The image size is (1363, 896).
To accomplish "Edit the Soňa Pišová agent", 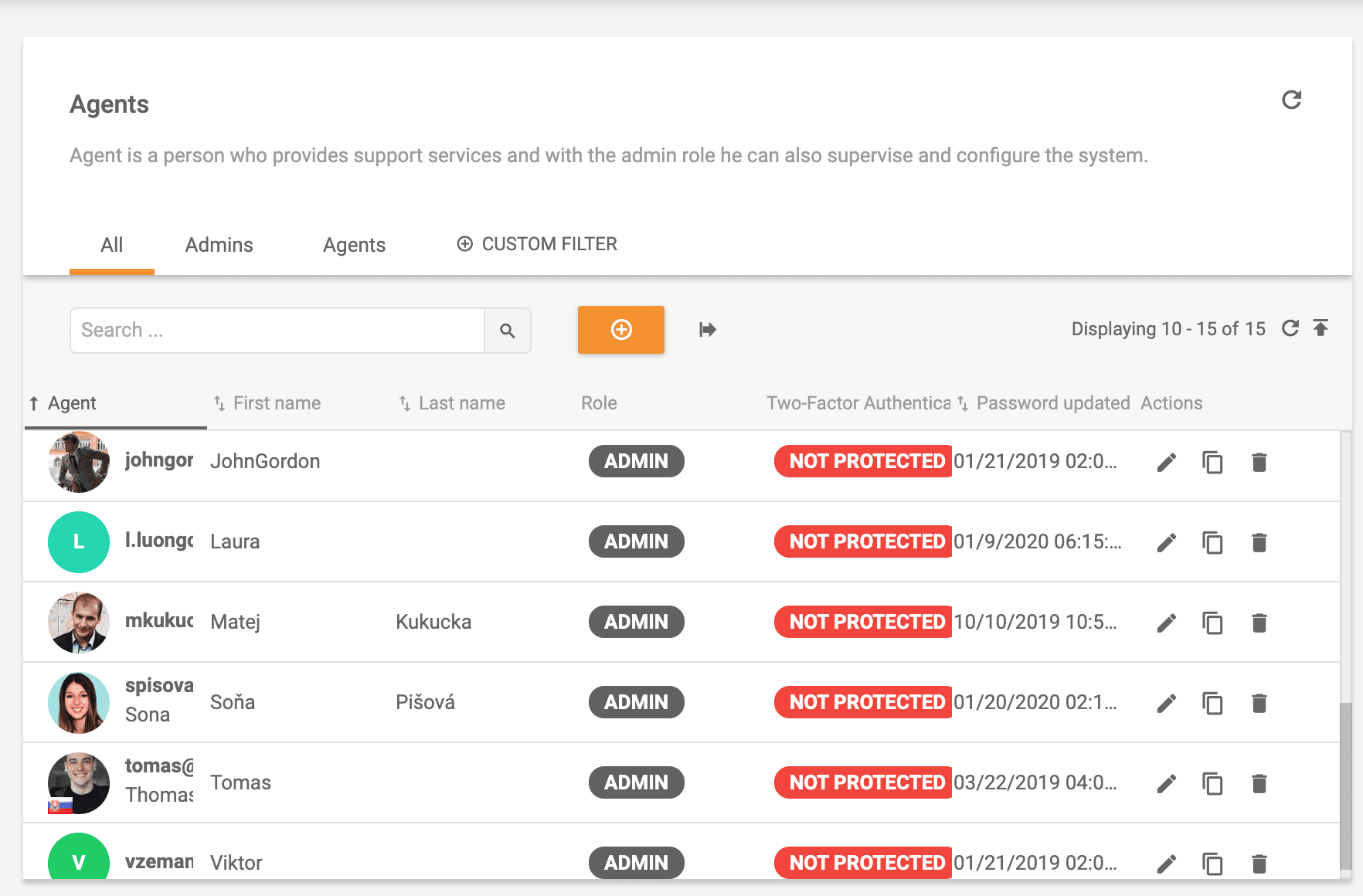I will 1166,703.
